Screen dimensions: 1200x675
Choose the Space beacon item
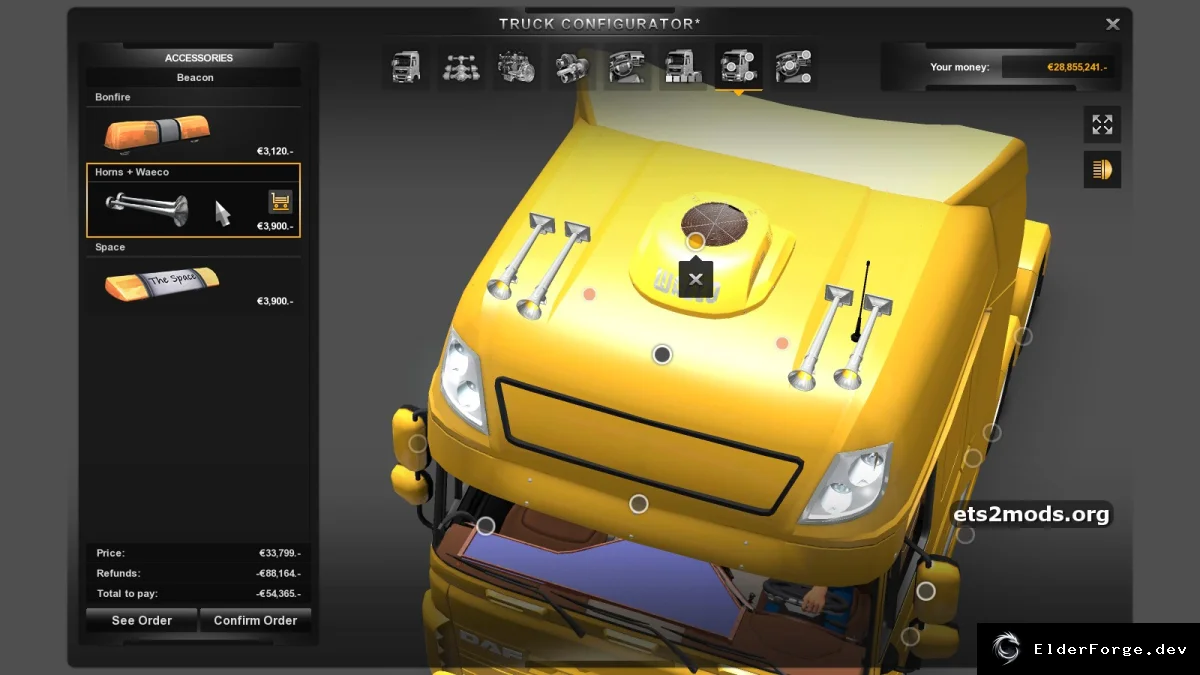(x=193, y=275)
